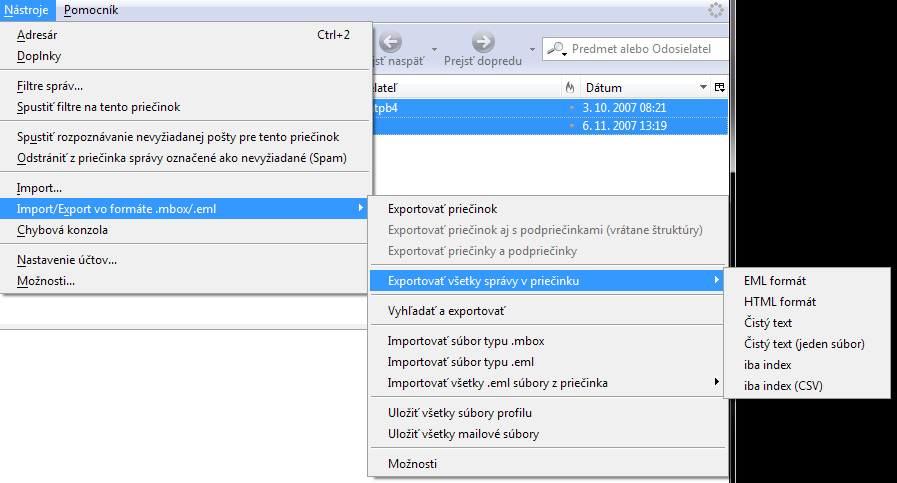This screenshot has width=897, height=483.
Task: Open the Prejsť dopredu history dropdown arrow
Action: [x=531, y=49]
